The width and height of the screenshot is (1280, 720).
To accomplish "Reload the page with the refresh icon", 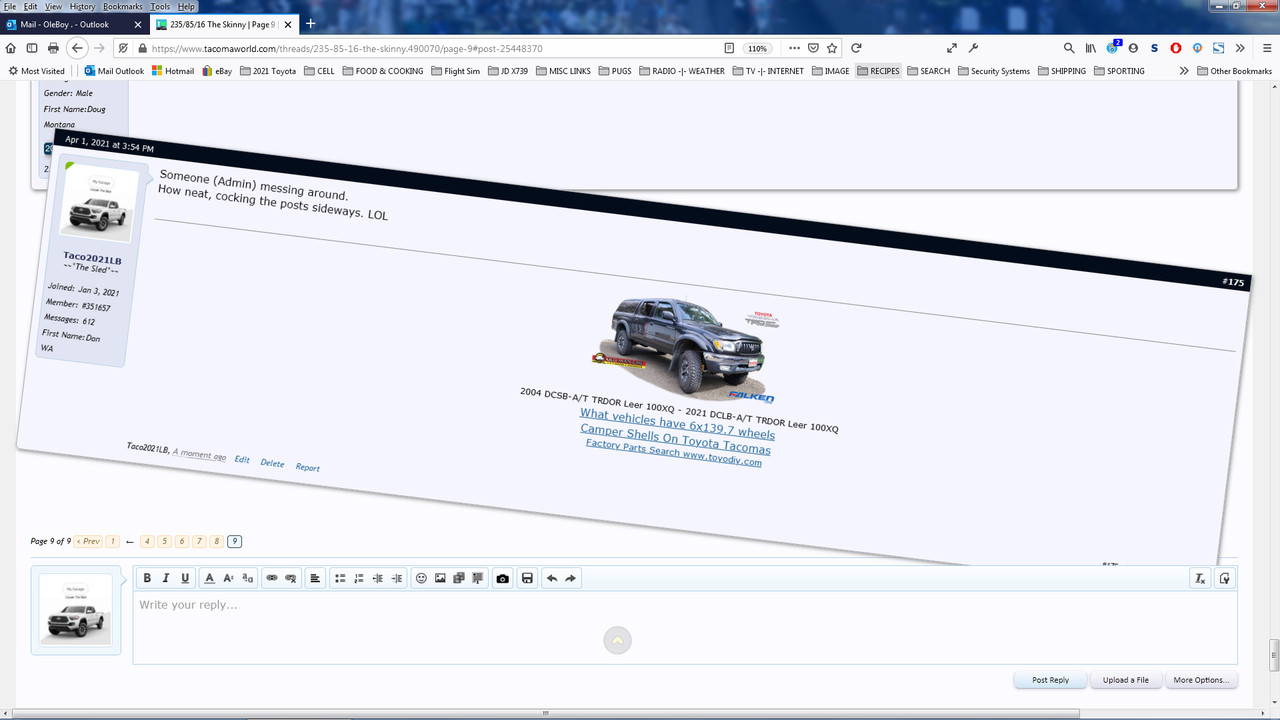I will (856, 48).
